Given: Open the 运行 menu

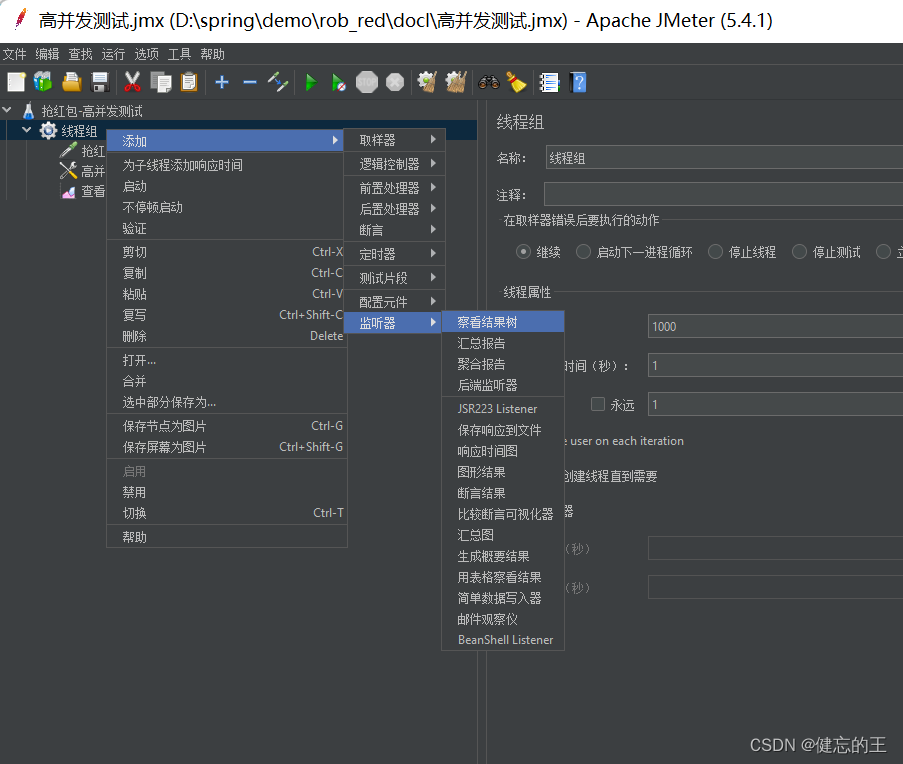Looking at the screenshot, I should (x=113, y=54).
